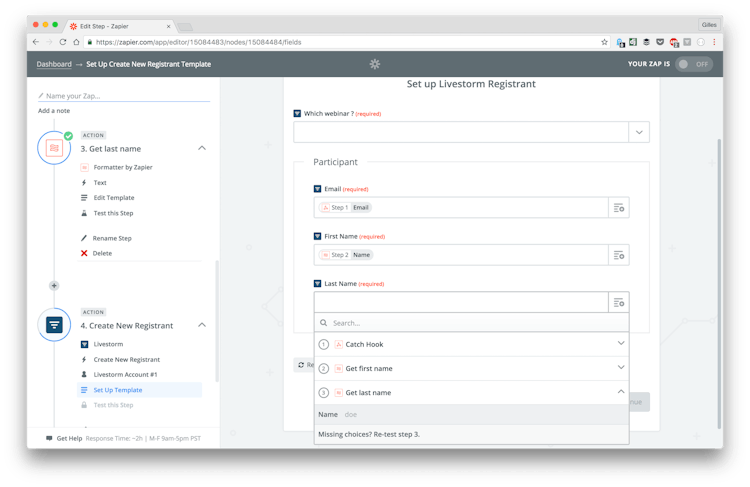Image resolution: width=750 pixels, height=487 pixels.
Task: Select Edit Template under step 3
Action: 113,198
